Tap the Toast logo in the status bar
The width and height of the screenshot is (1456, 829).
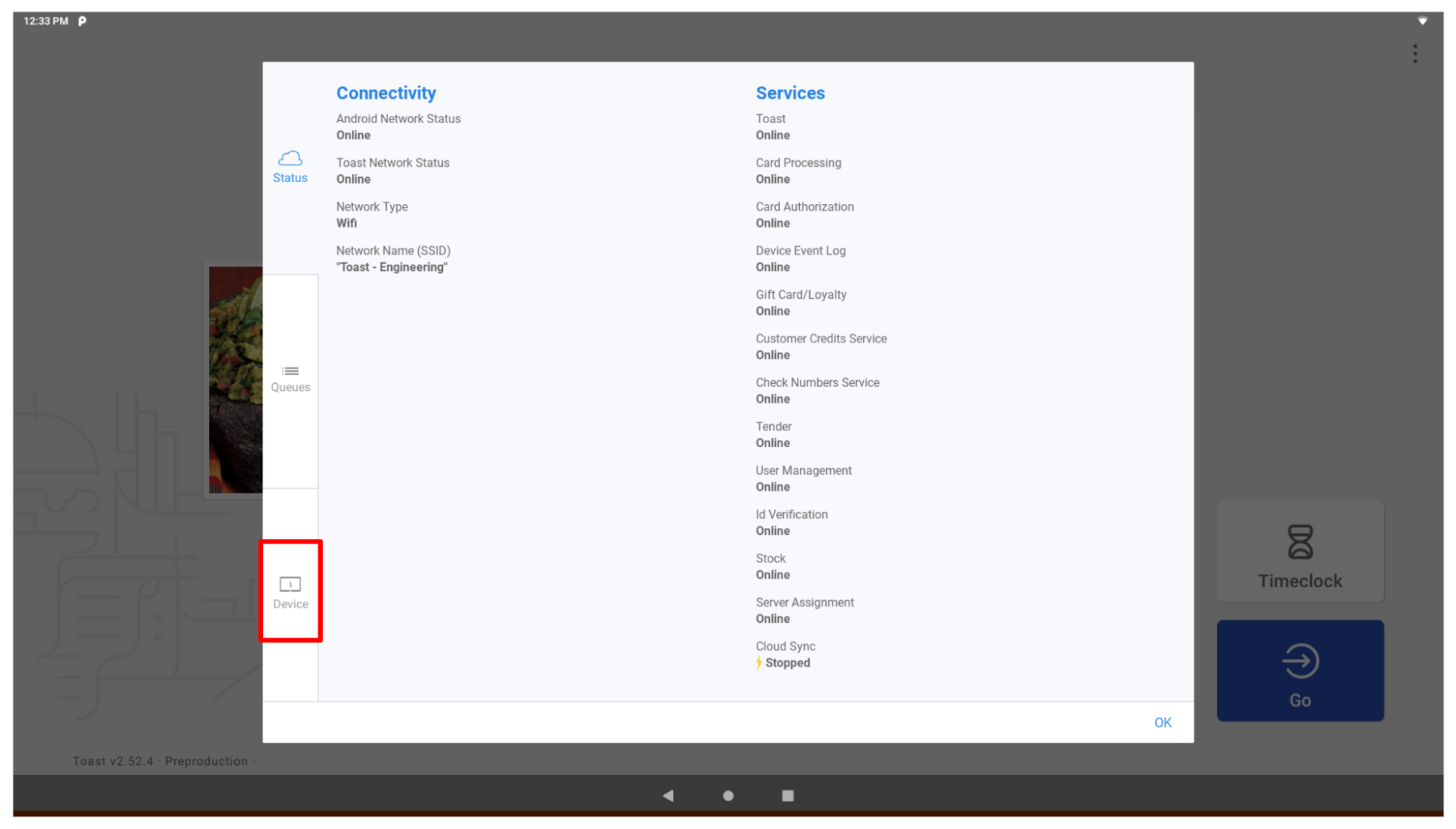tap(82, 21)
